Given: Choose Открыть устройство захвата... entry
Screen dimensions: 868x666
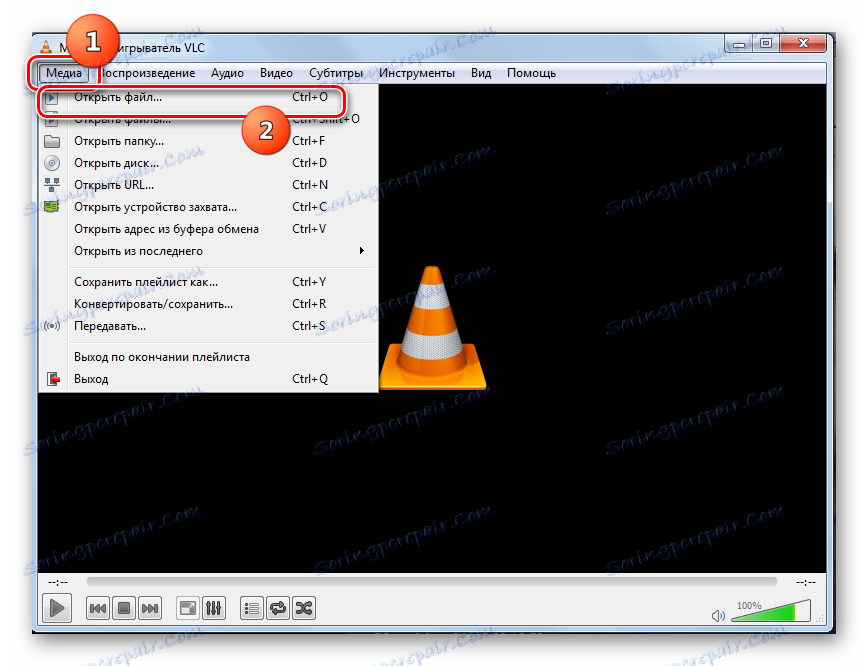Looking at the screenshot, I should [x=209, y=207].
